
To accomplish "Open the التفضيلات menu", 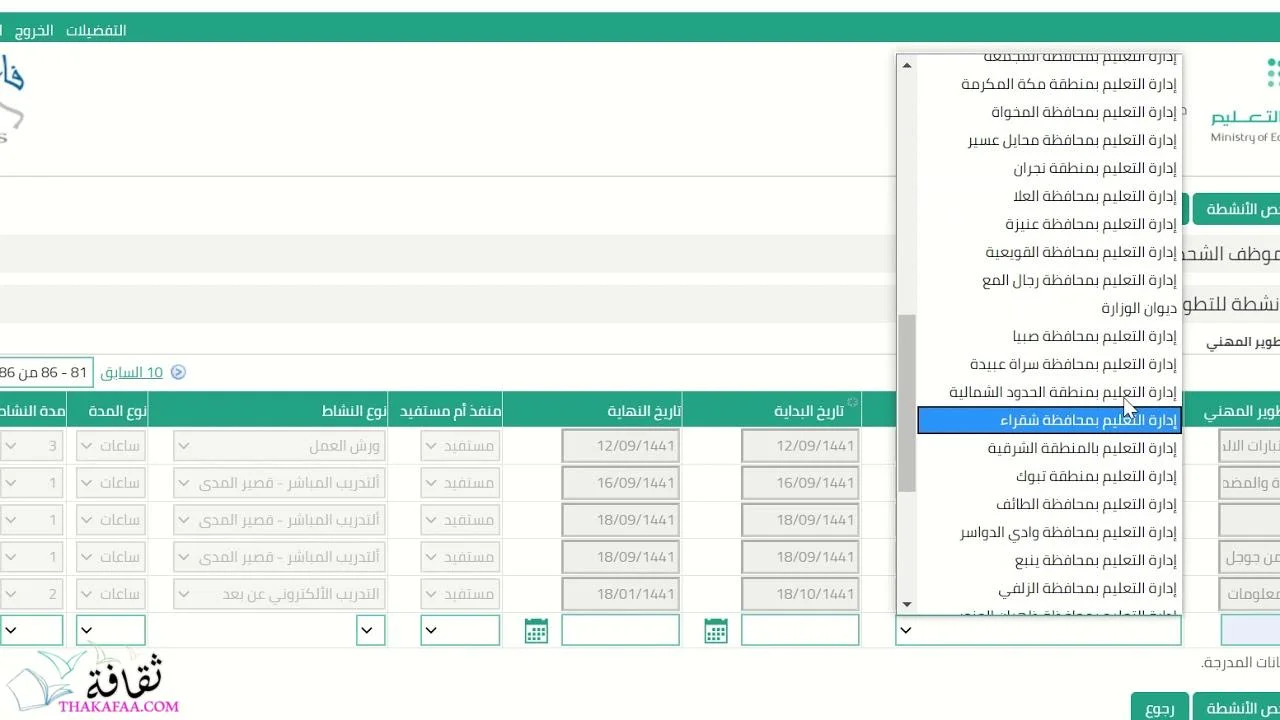I will point(96,30).
